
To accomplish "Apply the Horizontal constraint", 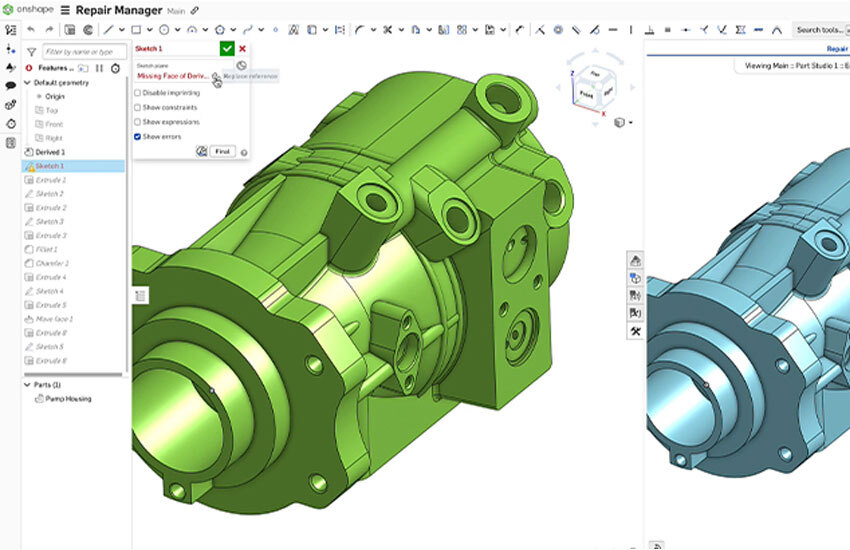I will (613, 30).
